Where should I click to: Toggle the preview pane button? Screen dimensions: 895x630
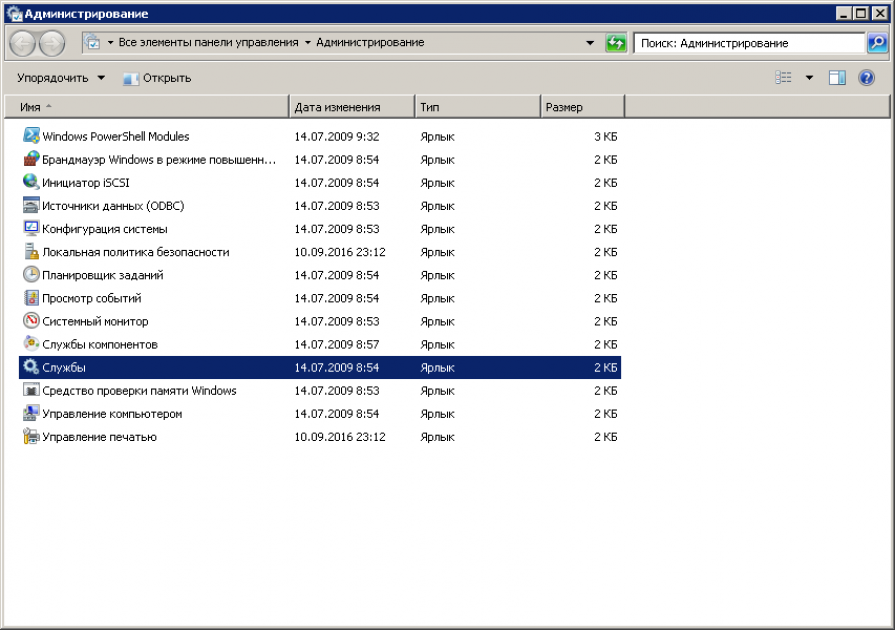click(837, 78)
